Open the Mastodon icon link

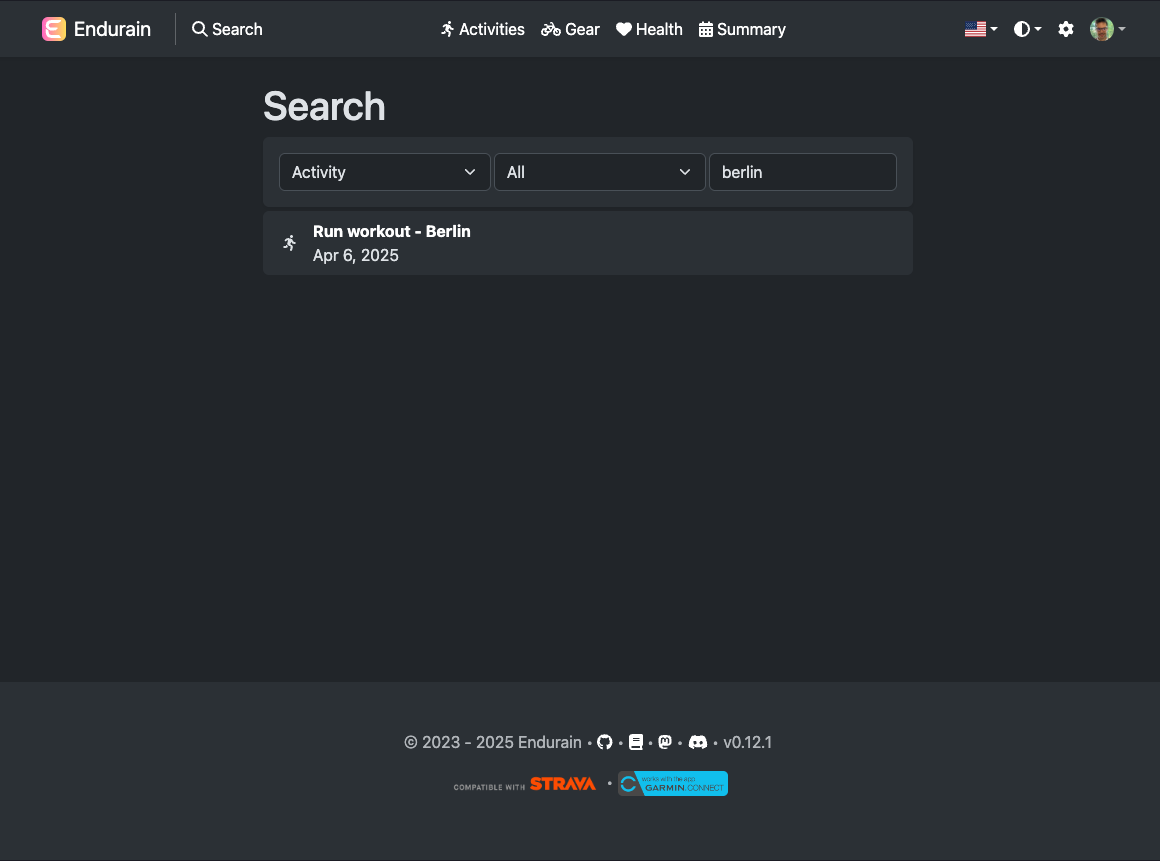(x=665, y=742)
